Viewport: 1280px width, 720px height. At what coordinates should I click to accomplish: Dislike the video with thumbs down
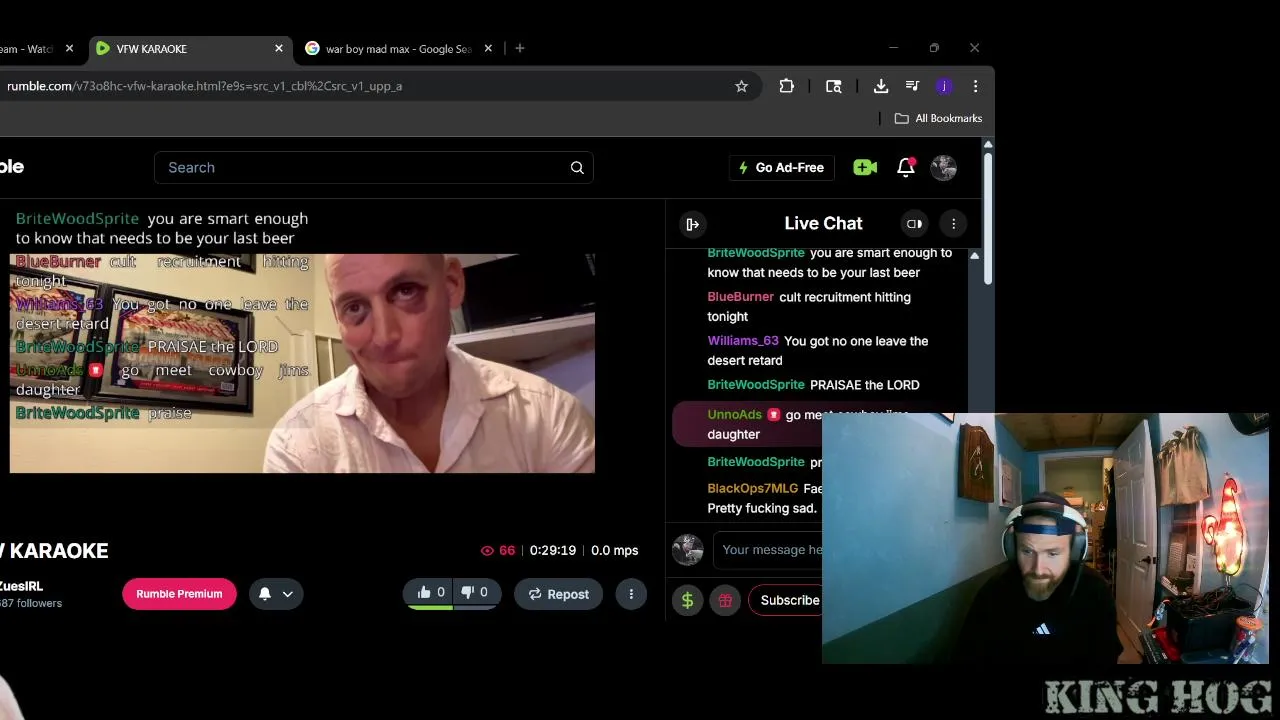(x=475, y=593)
